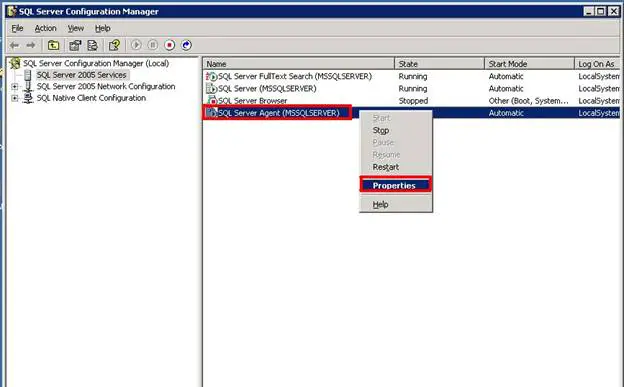
Task: Select SQL Server Agent (MSSQLSERVER) row
Action: 411,113
